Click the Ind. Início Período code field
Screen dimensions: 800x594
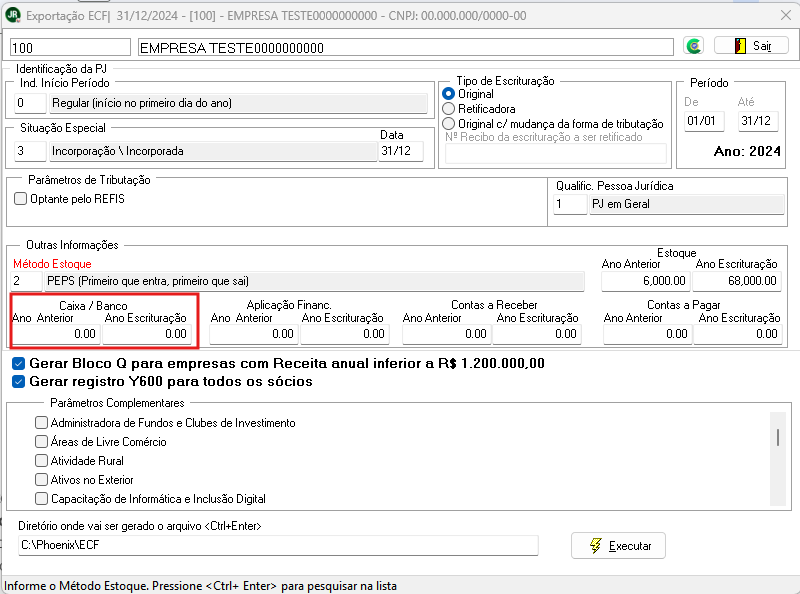click(x=30, y=103)
